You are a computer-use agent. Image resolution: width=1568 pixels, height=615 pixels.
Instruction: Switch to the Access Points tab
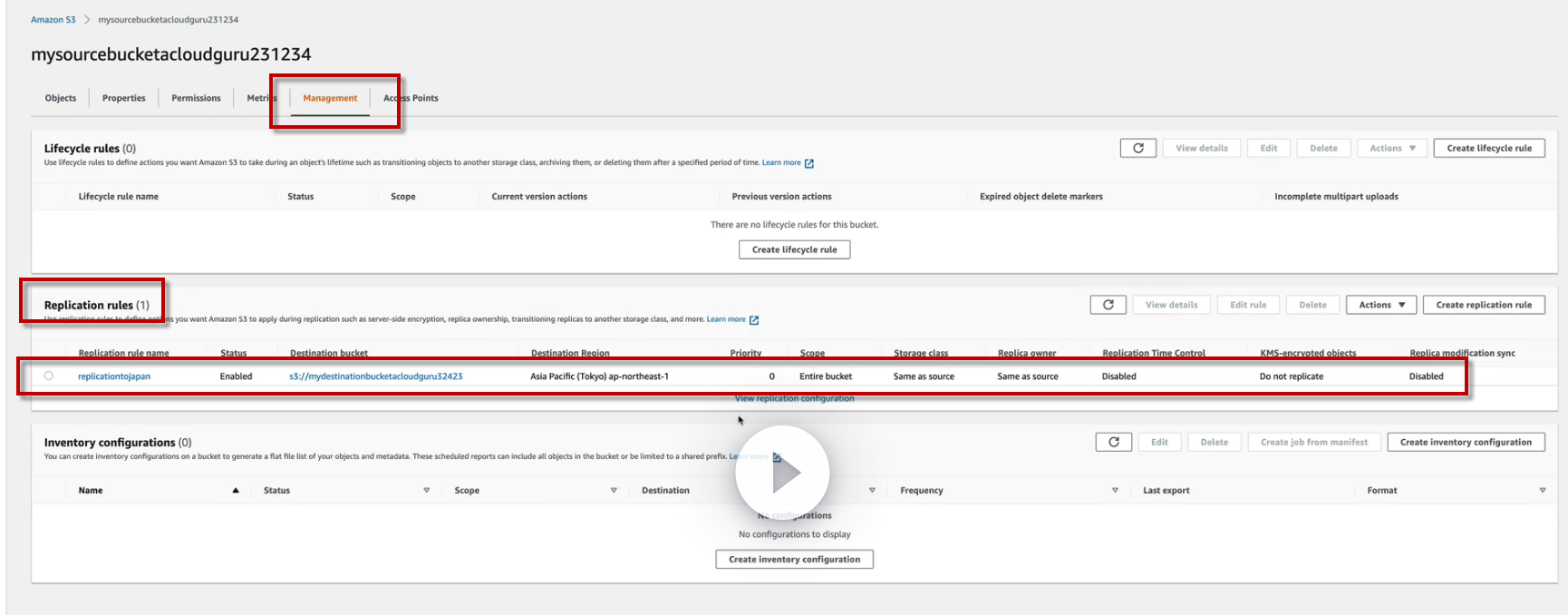click(x=411, y=98)
